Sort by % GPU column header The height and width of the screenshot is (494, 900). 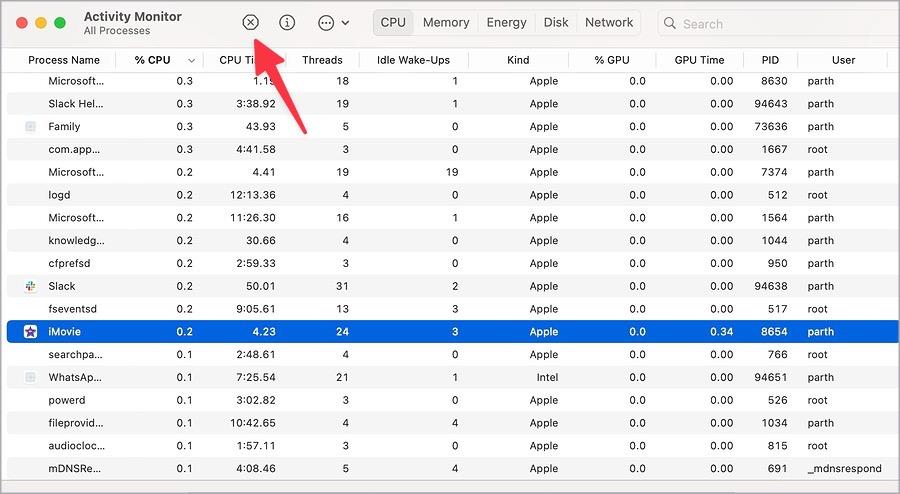tap(612, 60)
